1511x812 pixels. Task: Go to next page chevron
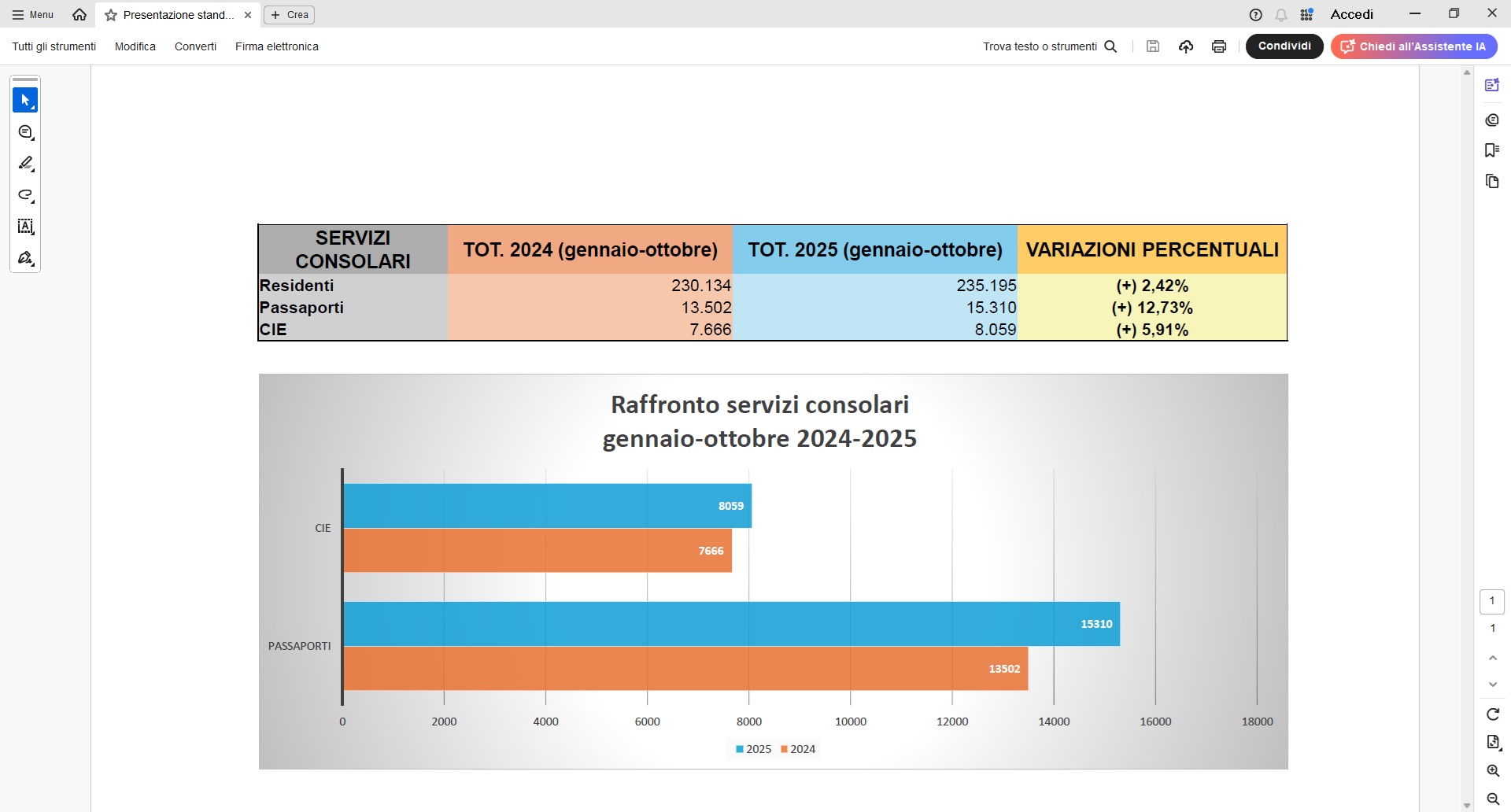point(1492,685)
